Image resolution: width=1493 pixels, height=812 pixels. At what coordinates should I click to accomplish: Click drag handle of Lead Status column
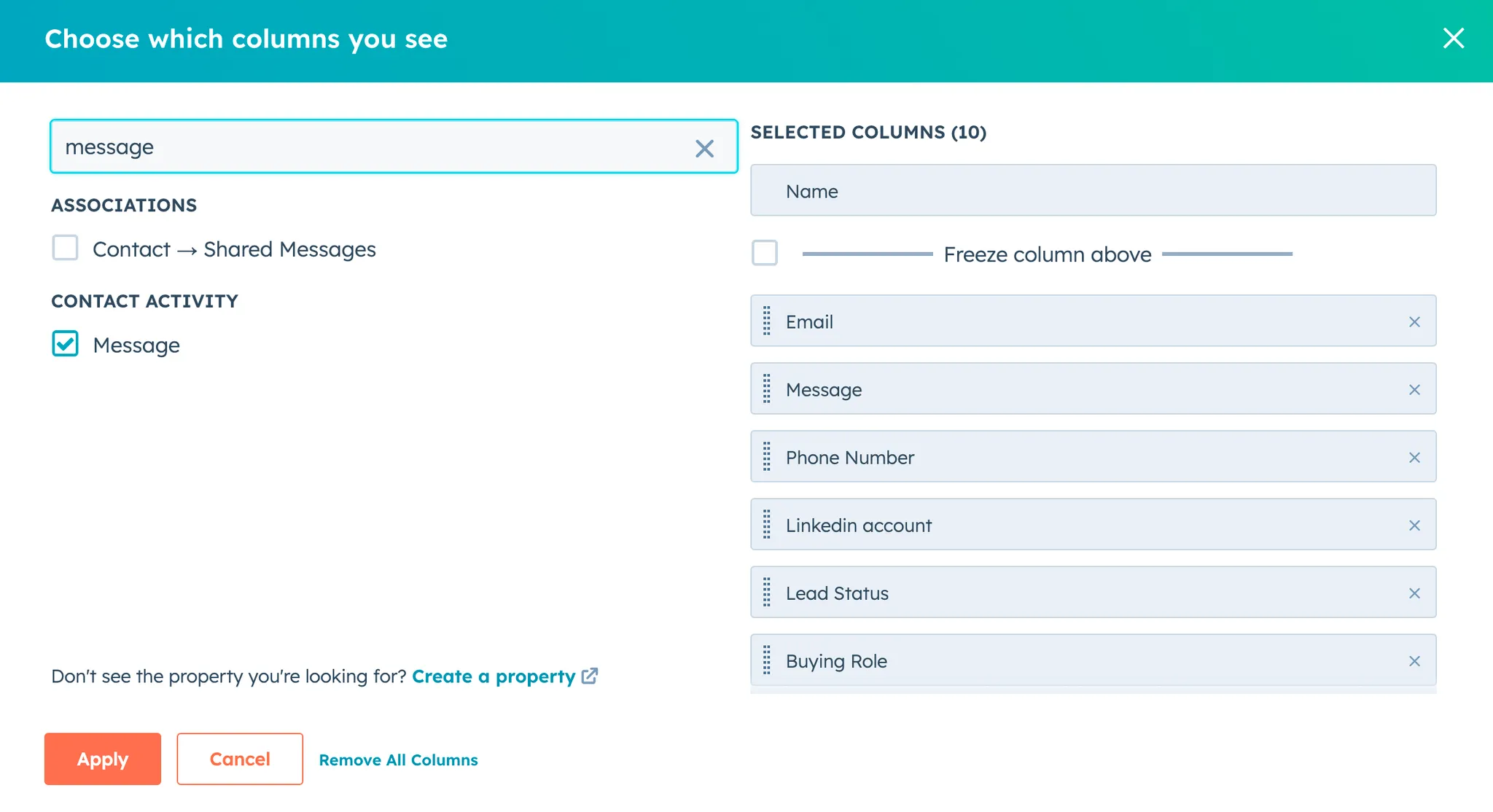click(767, 593)
